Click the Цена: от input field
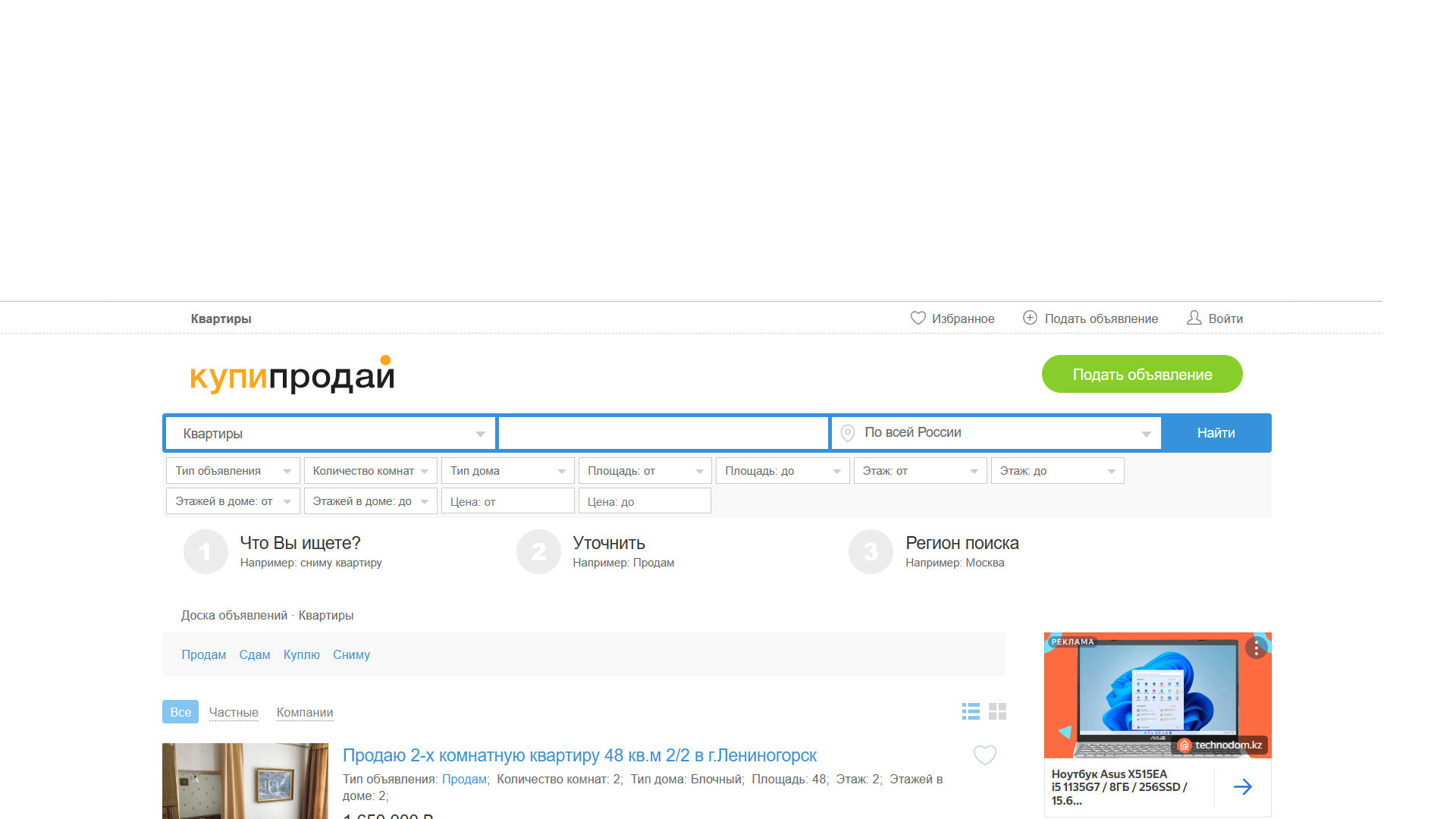The height and width of the screenshot is (819, 1456). 507,501
